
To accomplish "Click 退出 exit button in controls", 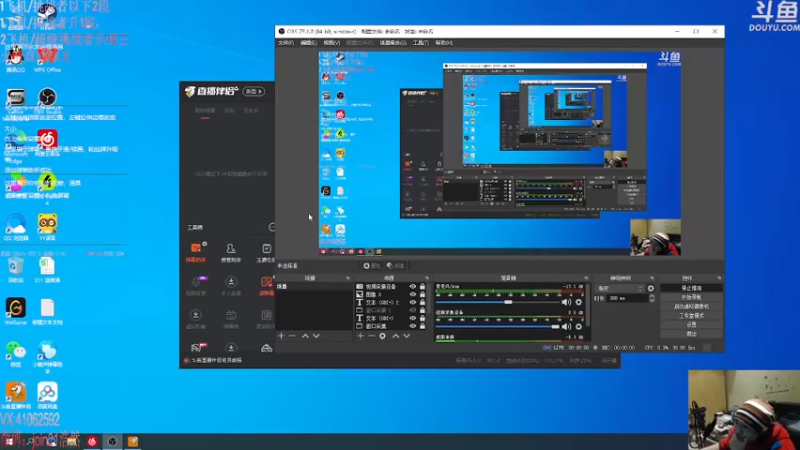I will (x=691, y=334).
